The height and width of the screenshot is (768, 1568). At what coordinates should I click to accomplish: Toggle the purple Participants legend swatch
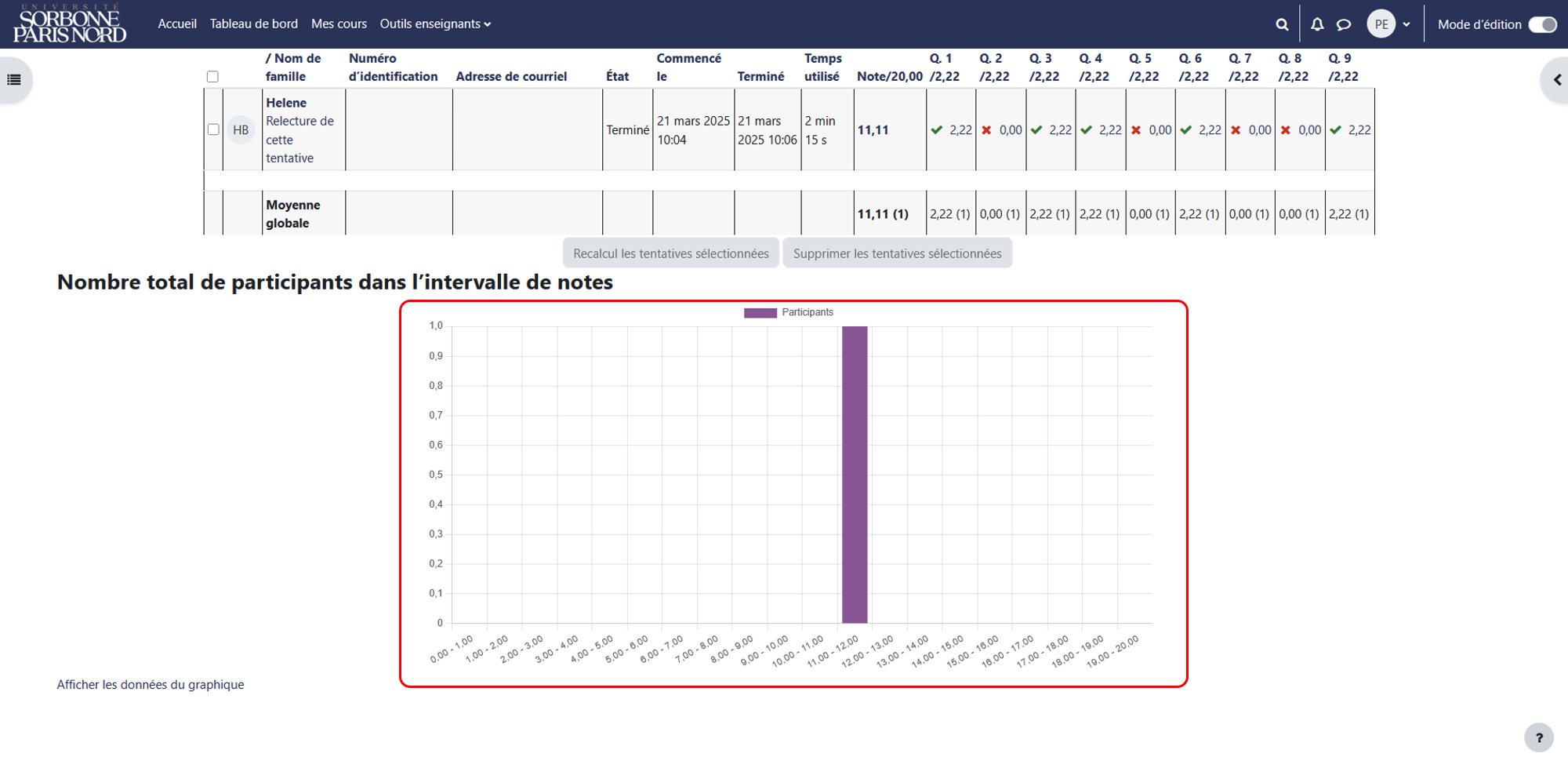pos(760,313)
